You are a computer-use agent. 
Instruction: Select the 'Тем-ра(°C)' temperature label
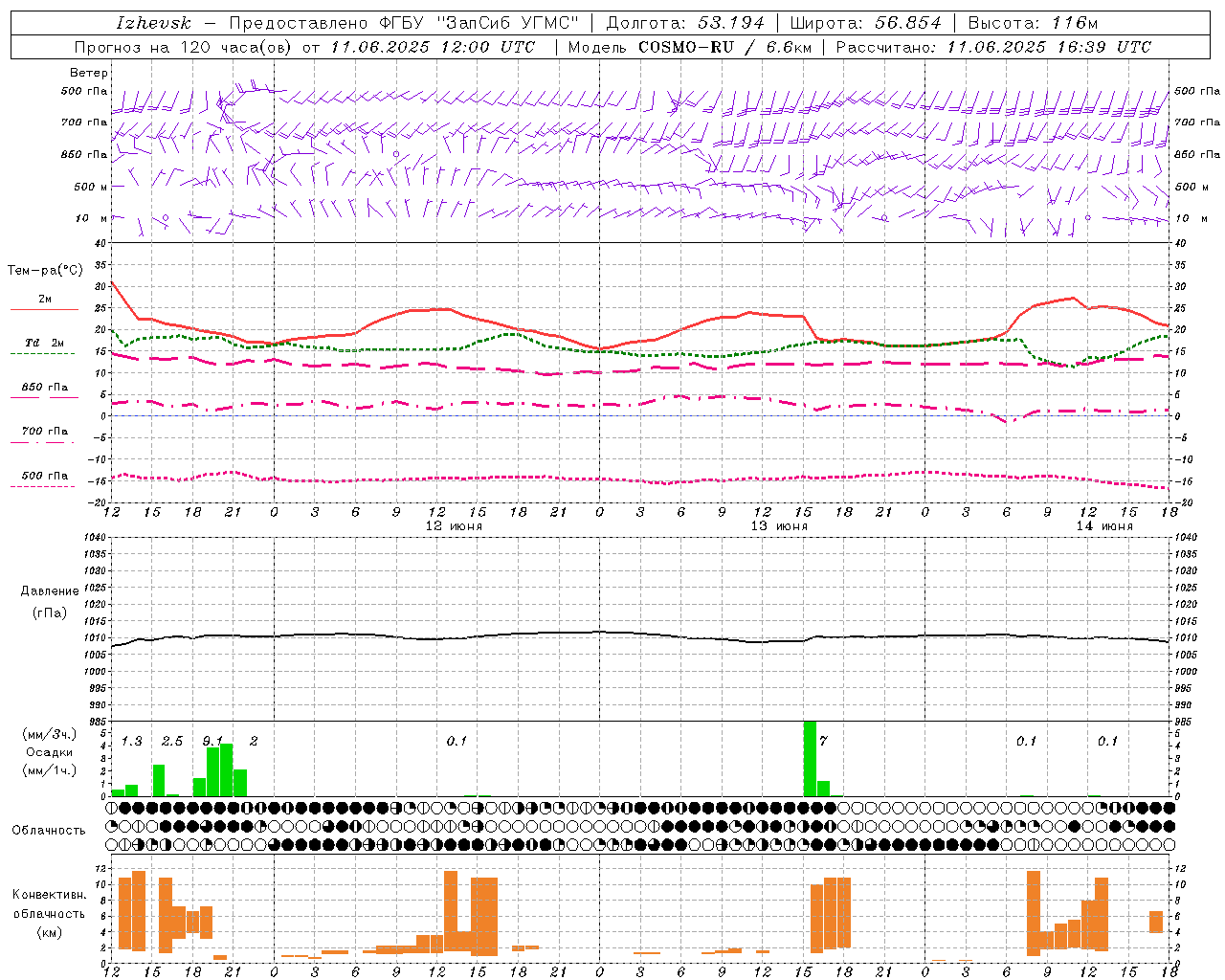45,271
